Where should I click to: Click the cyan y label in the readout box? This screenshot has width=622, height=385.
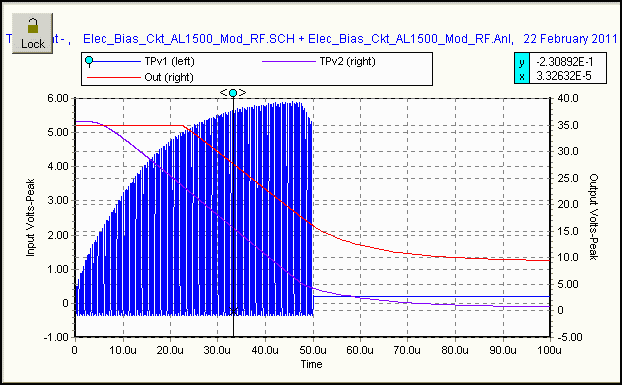coord(522,62)
